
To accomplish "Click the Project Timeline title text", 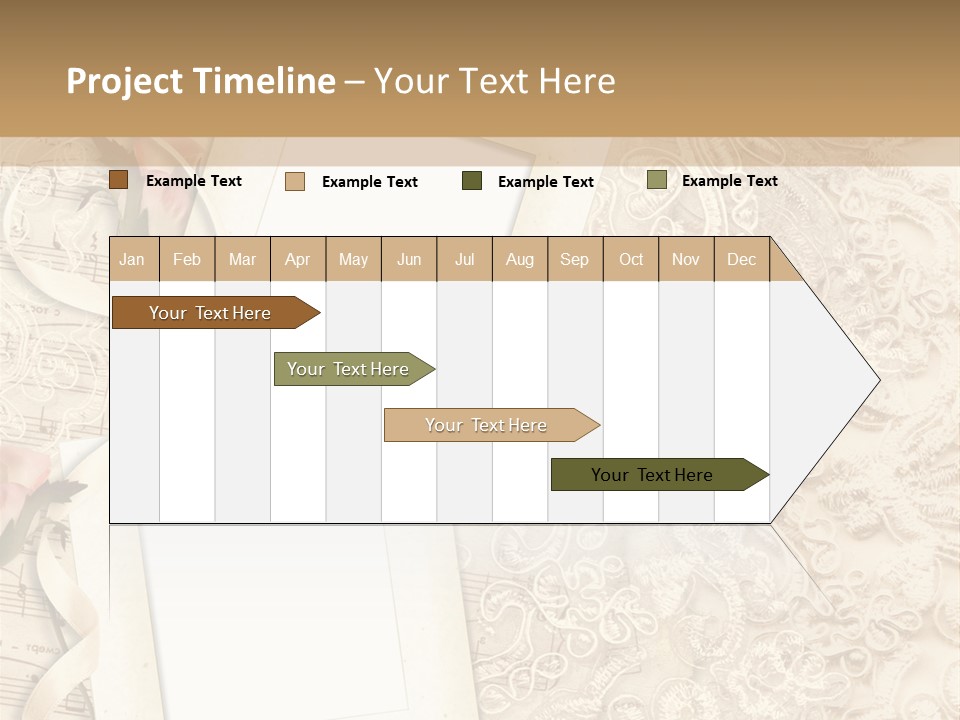I will 200,82.
